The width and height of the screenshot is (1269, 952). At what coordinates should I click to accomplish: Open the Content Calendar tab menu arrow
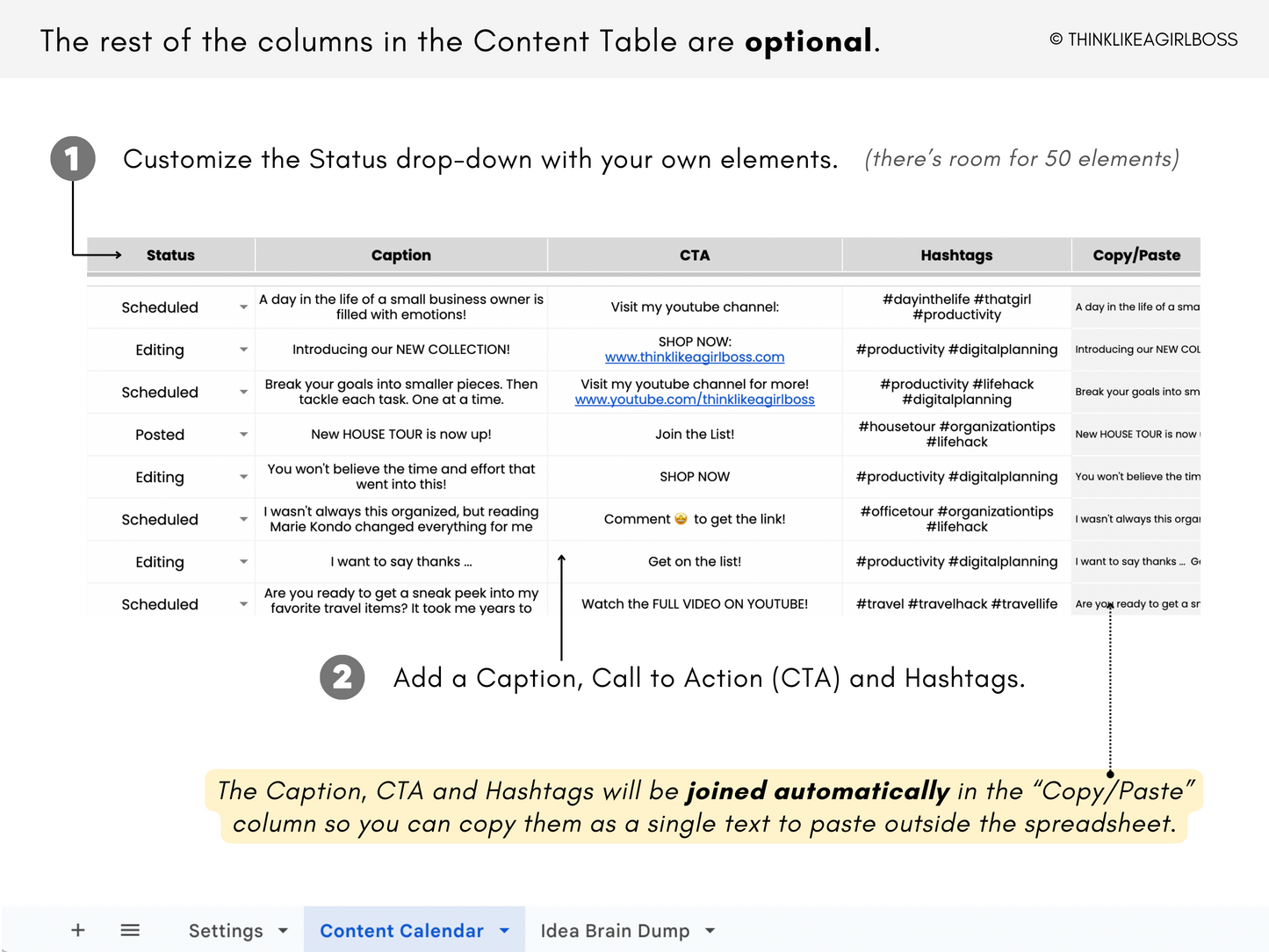504,930
